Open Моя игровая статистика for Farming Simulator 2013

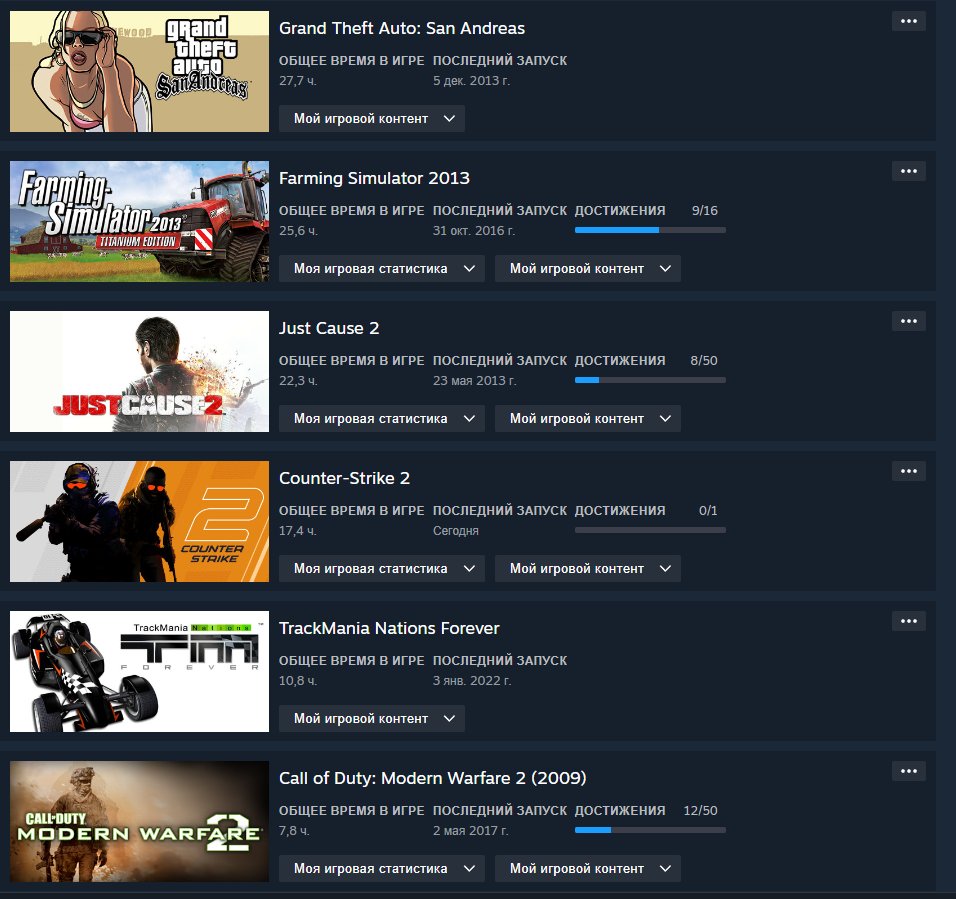pos(380,268)
